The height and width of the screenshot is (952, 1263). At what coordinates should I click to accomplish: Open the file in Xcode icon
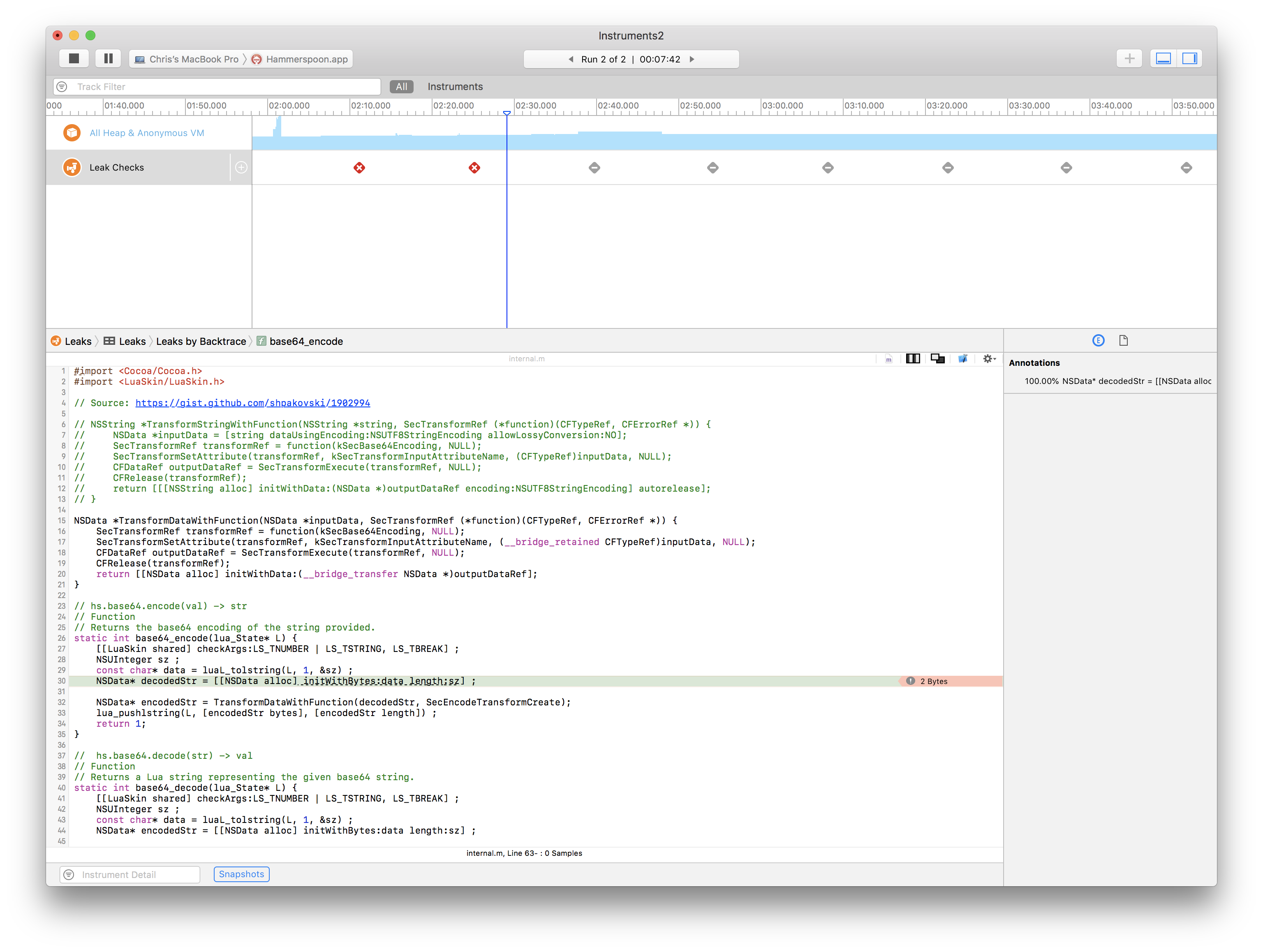[962, 358]
